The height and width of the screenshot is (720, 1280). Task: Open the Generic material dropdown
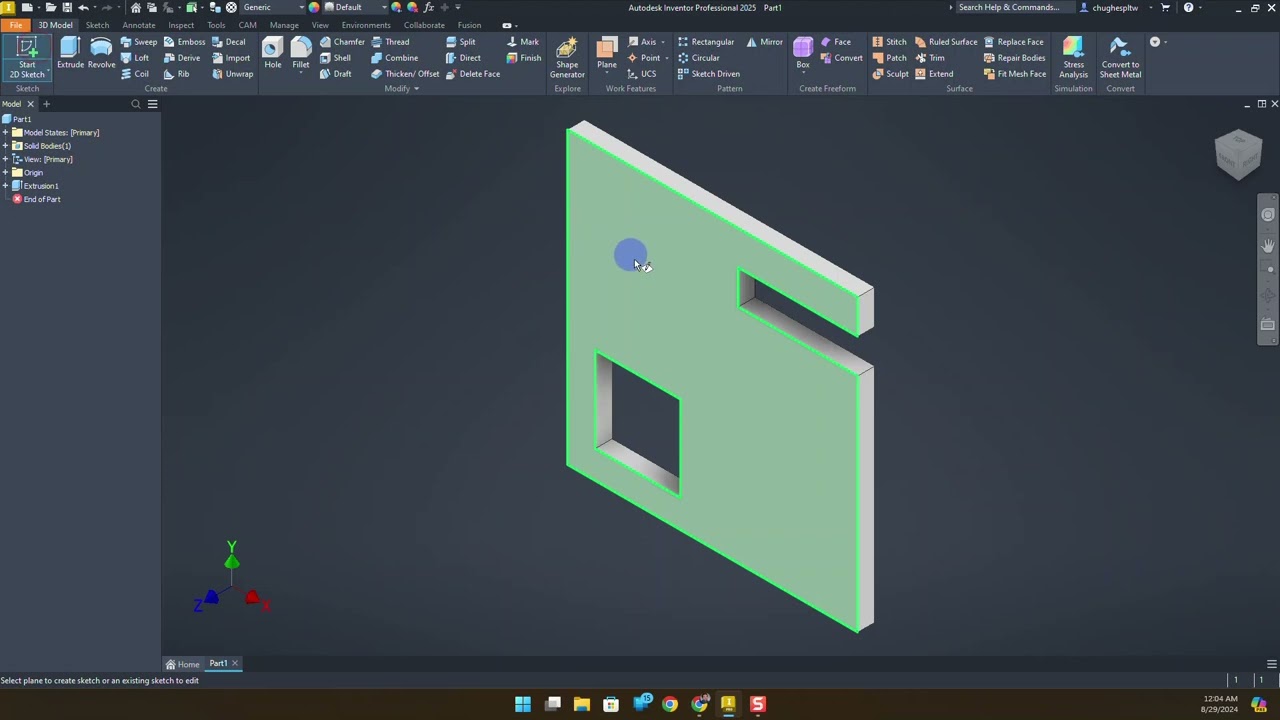272,7
